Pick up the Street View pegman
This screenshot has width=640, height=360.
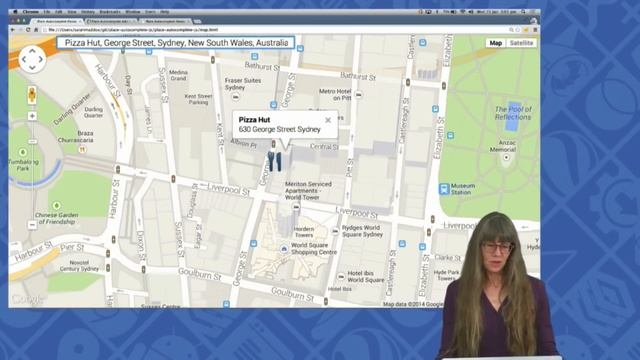click(x=32, y=95)
